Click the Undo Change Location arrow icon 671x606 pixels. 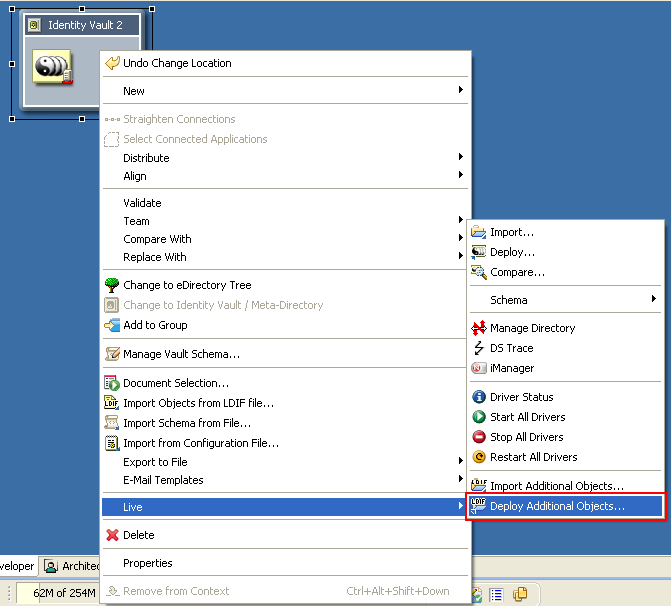pyautogui.click(x=112, y=63)
